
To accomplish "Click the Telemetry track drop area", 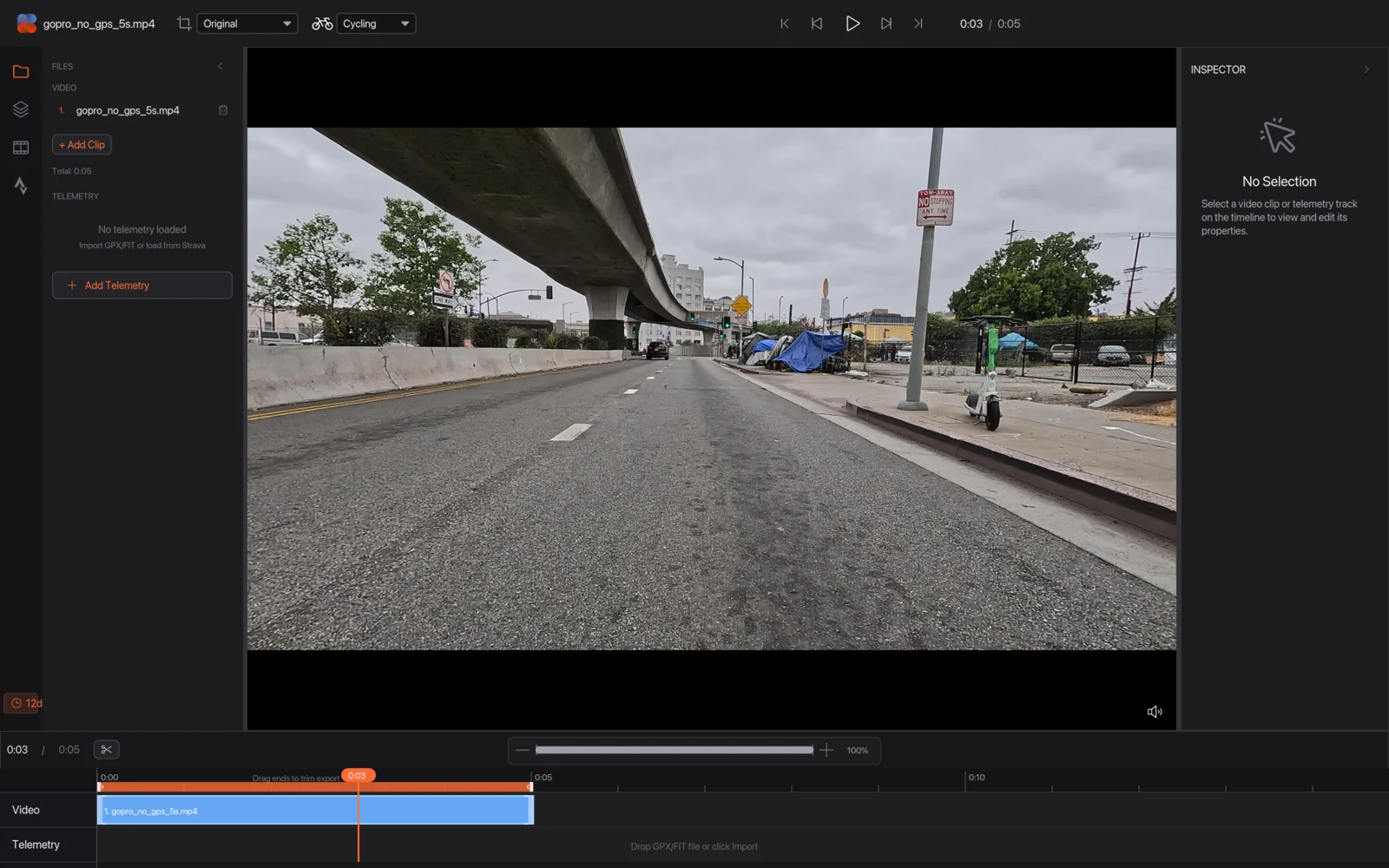I will [x=694, y=846].
